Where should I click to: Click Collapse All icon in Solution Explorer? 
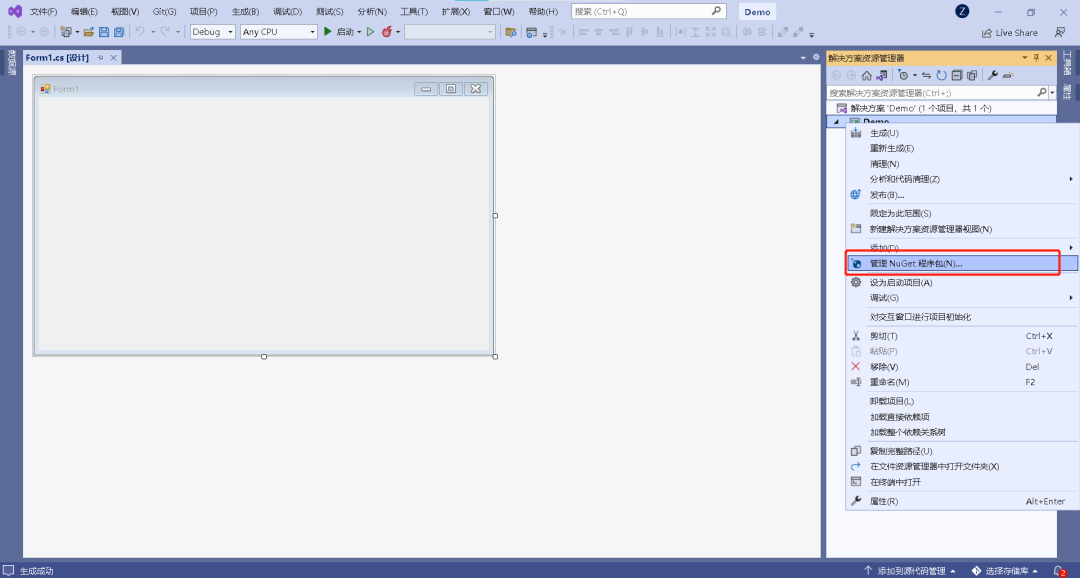click(x=956, y=75)
